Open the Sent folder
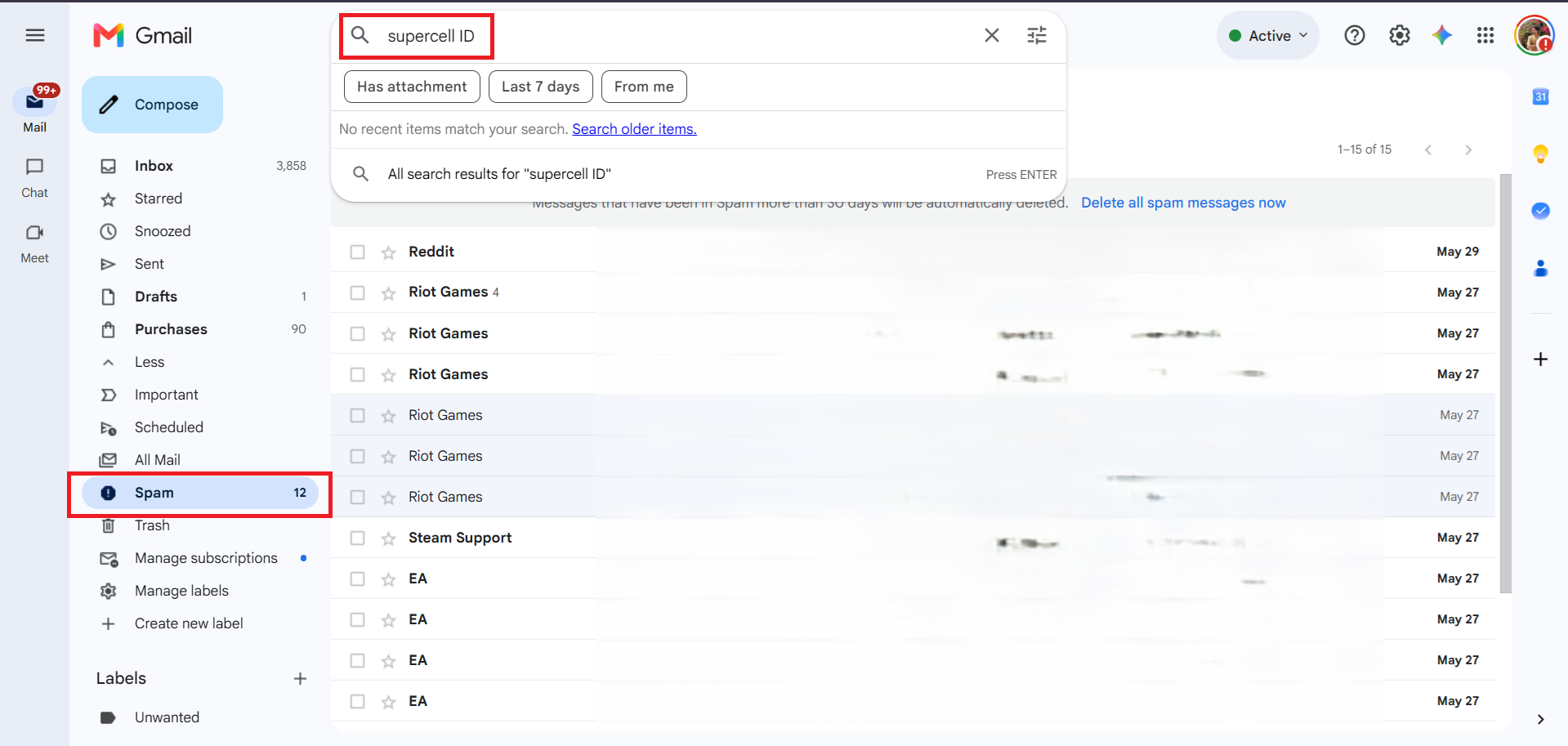 [199, 264]
